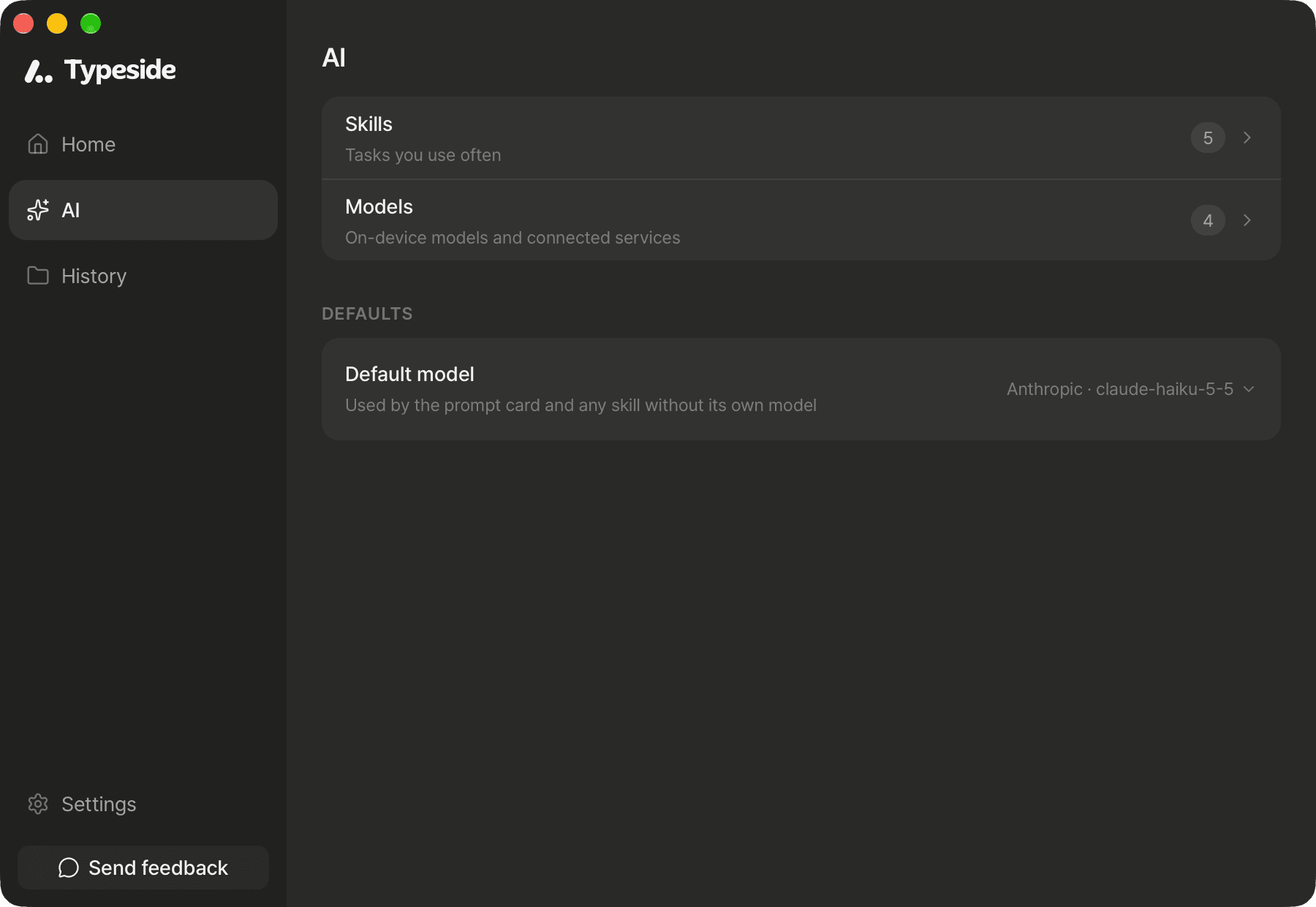Click the Send feedback button text
Image resolution: width=1316 pixels, height=907 pixels.
(158, 868)
